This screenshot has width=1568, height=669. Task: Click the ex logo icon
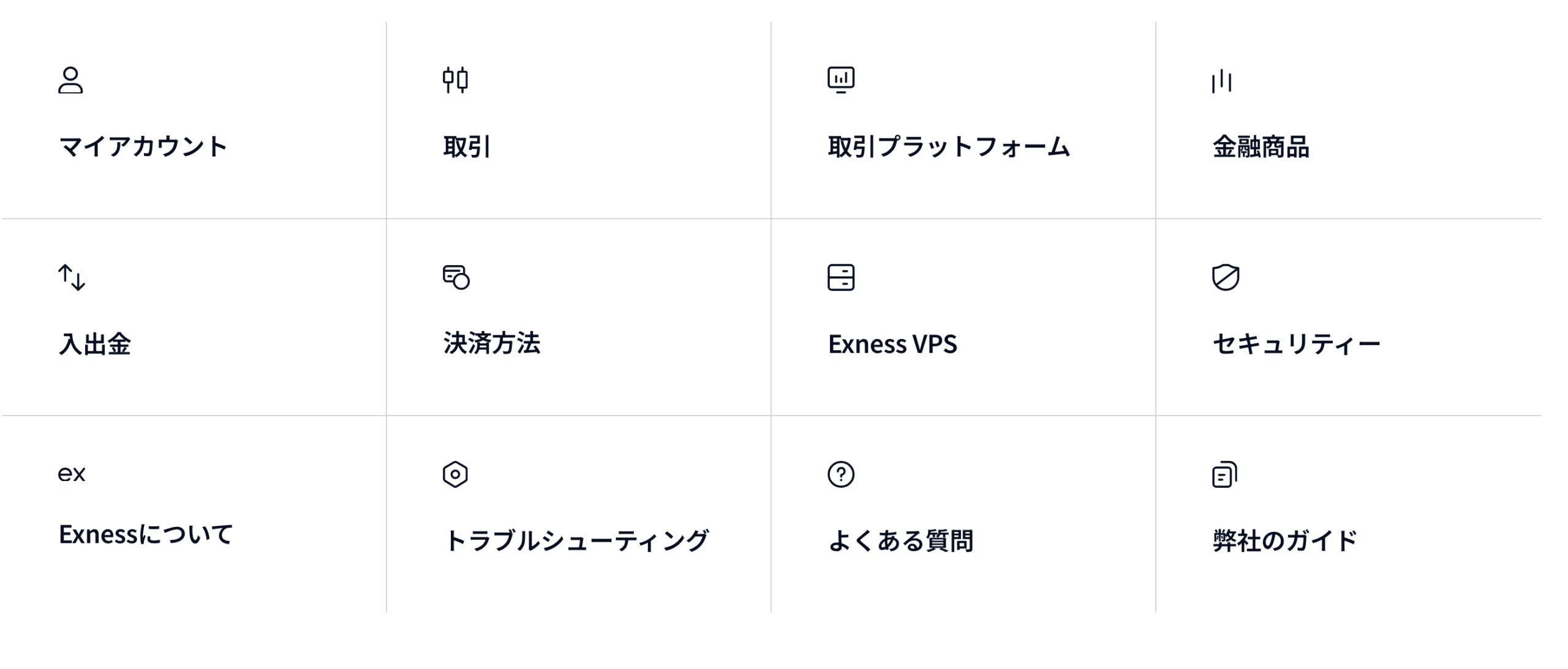pyautogui.click(x=72, y=474)
